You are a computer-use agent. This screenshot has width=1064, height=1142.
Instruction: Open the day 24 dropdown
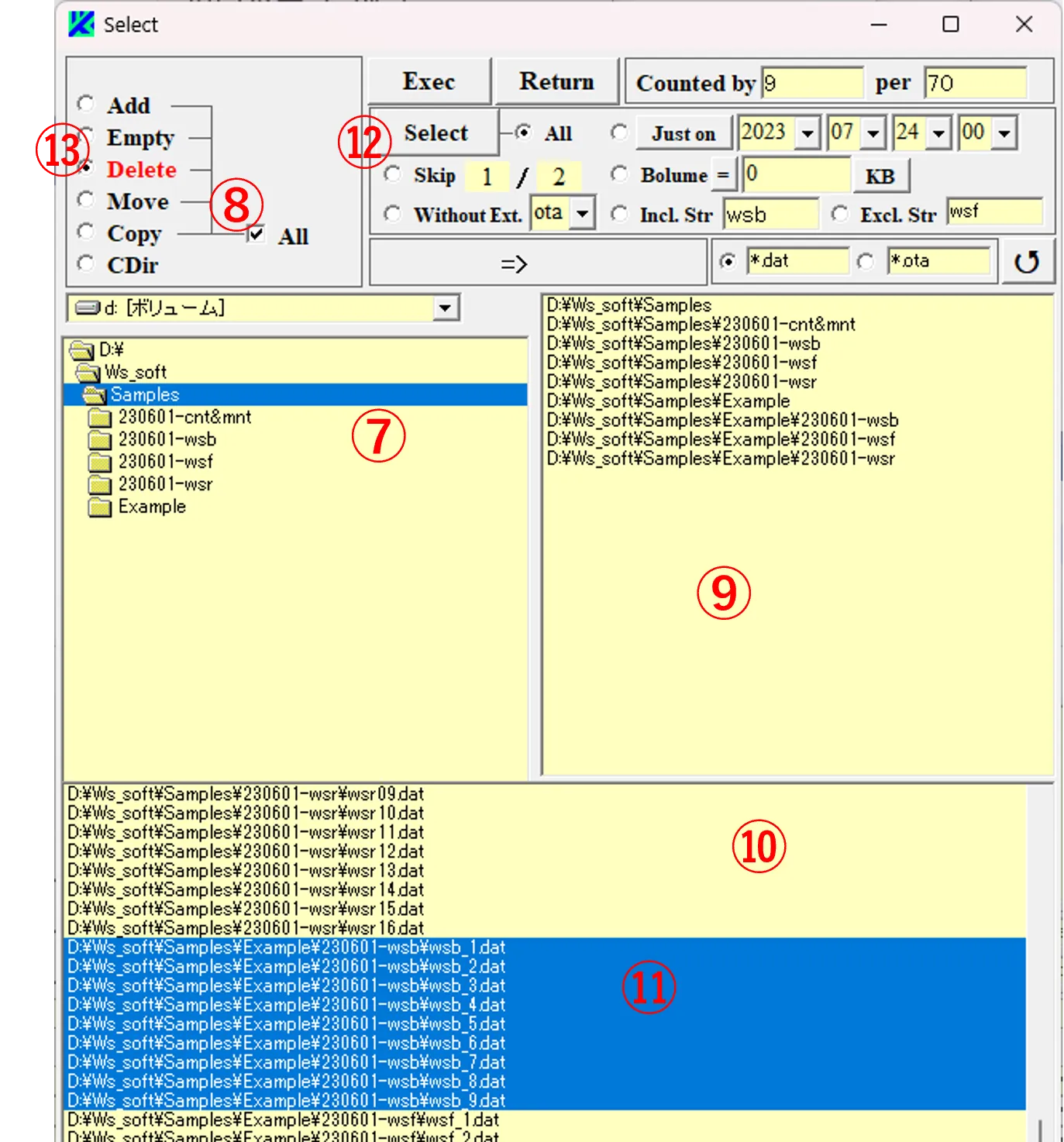938,133
